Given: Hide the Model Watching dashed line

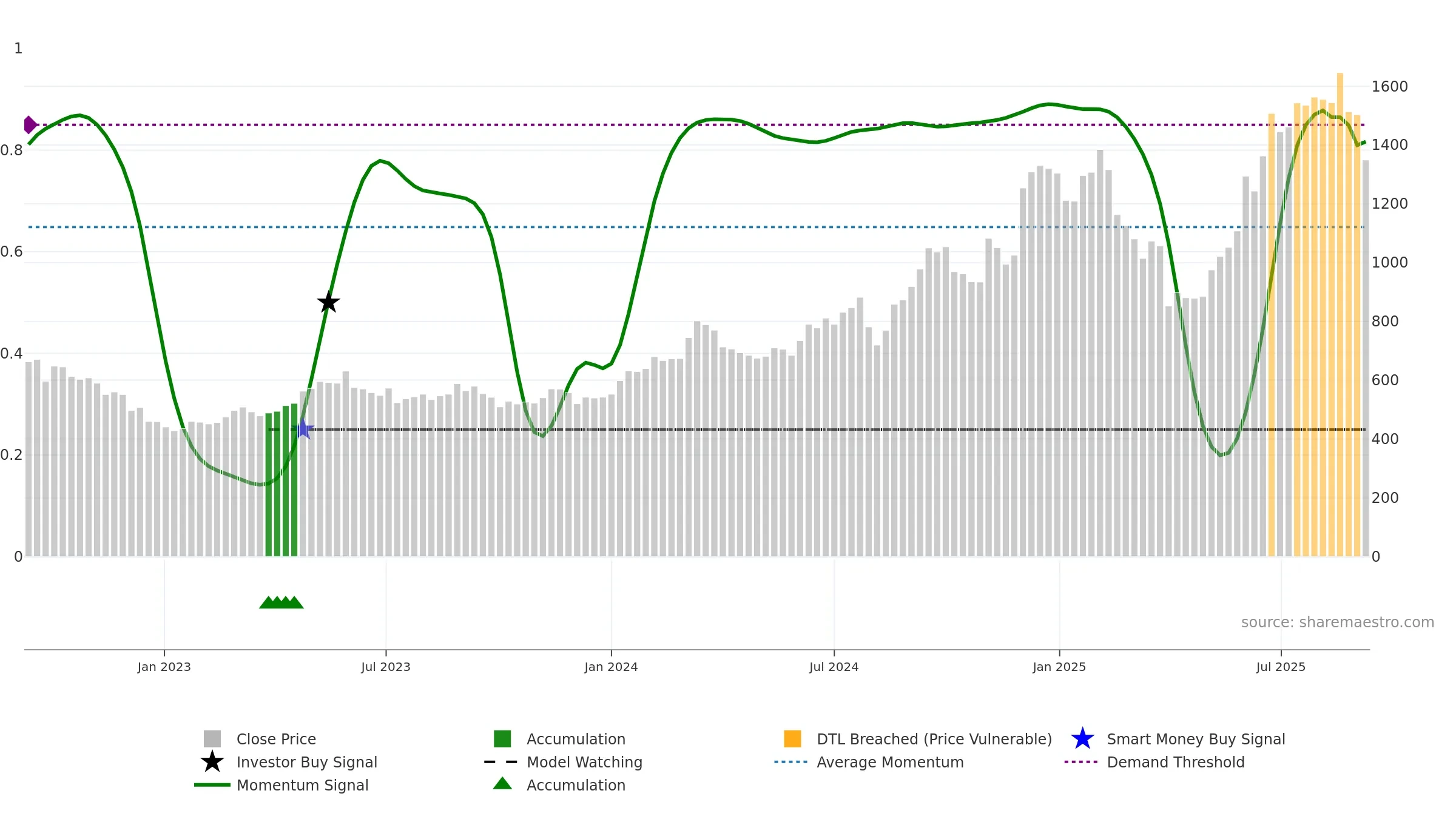Looking at the screenshot, I should [x=584, y=762].
